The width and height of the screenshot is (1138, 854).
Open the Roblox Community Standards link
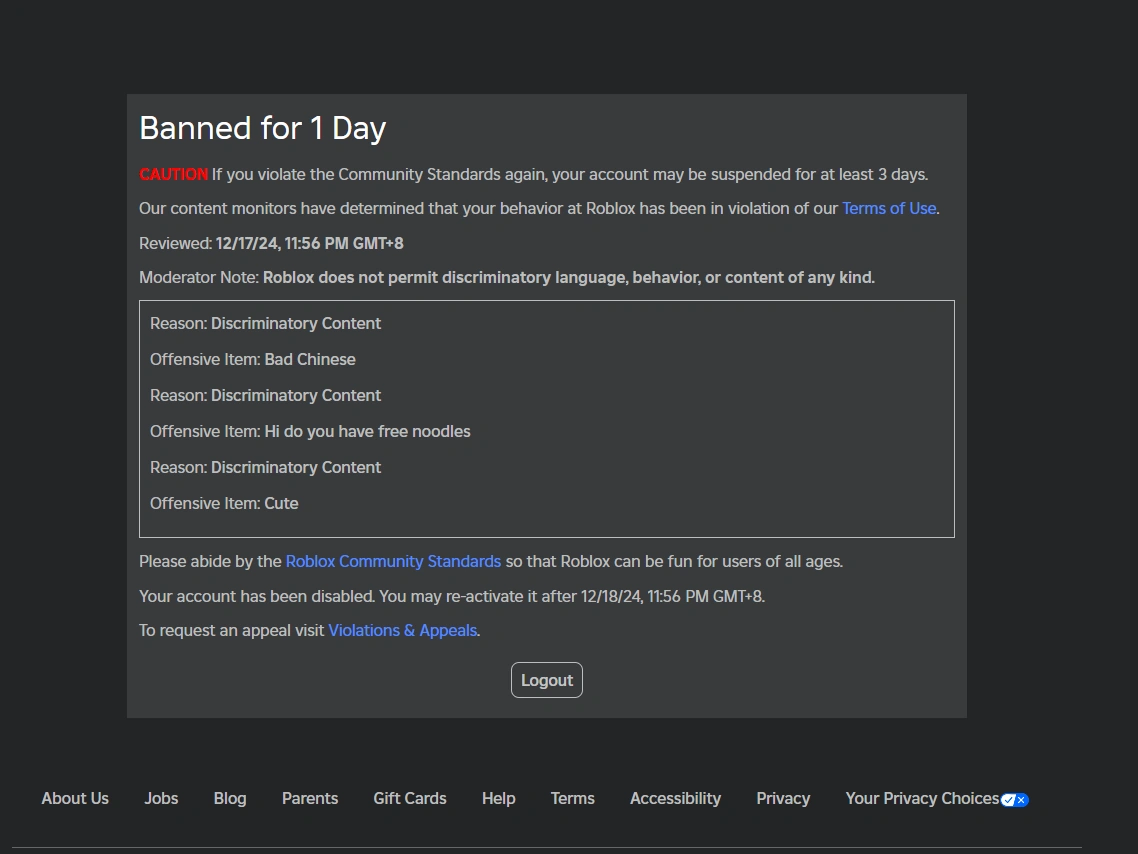tap(393, 561)
